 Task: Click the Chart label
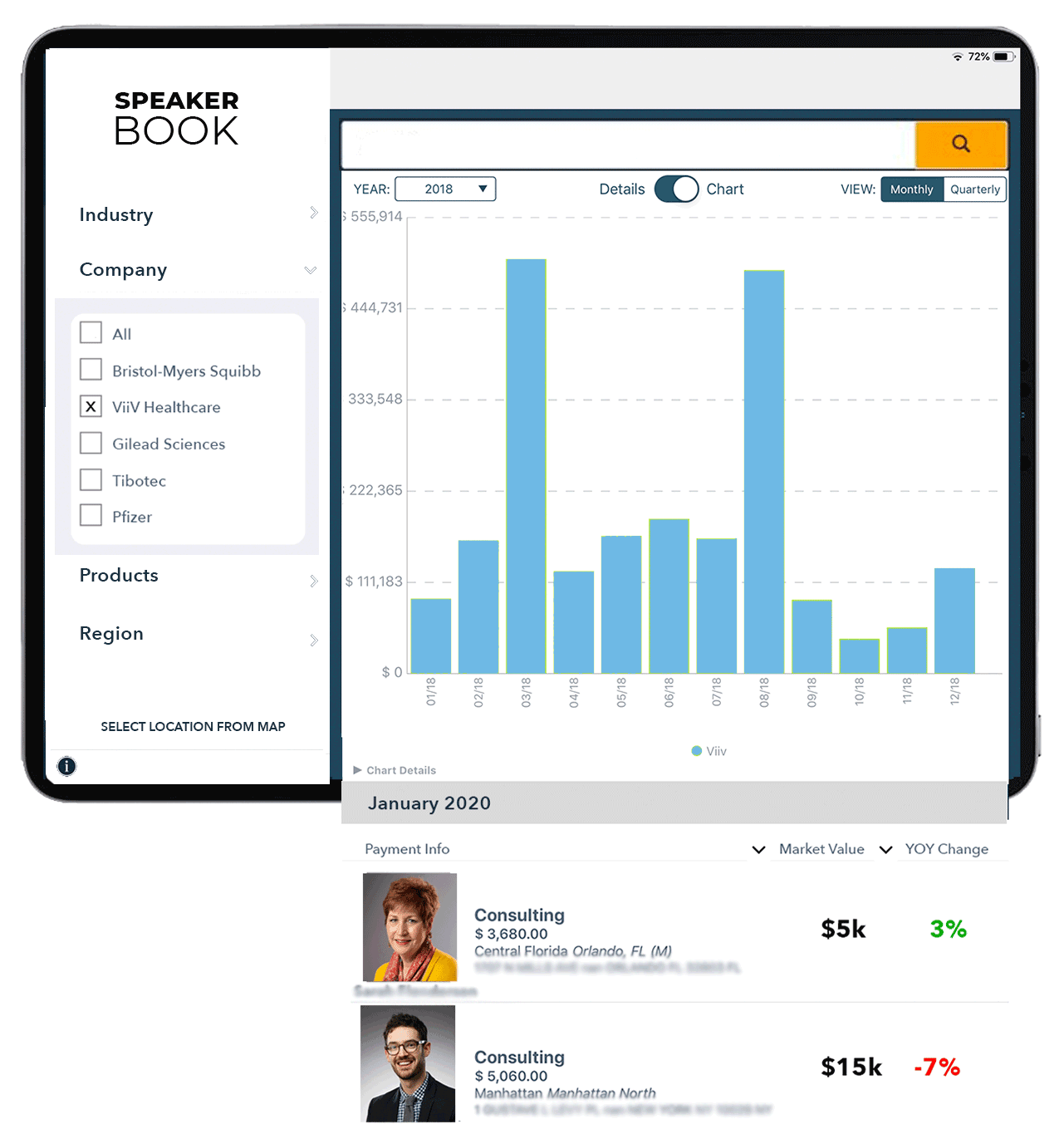tap(725, 189)
